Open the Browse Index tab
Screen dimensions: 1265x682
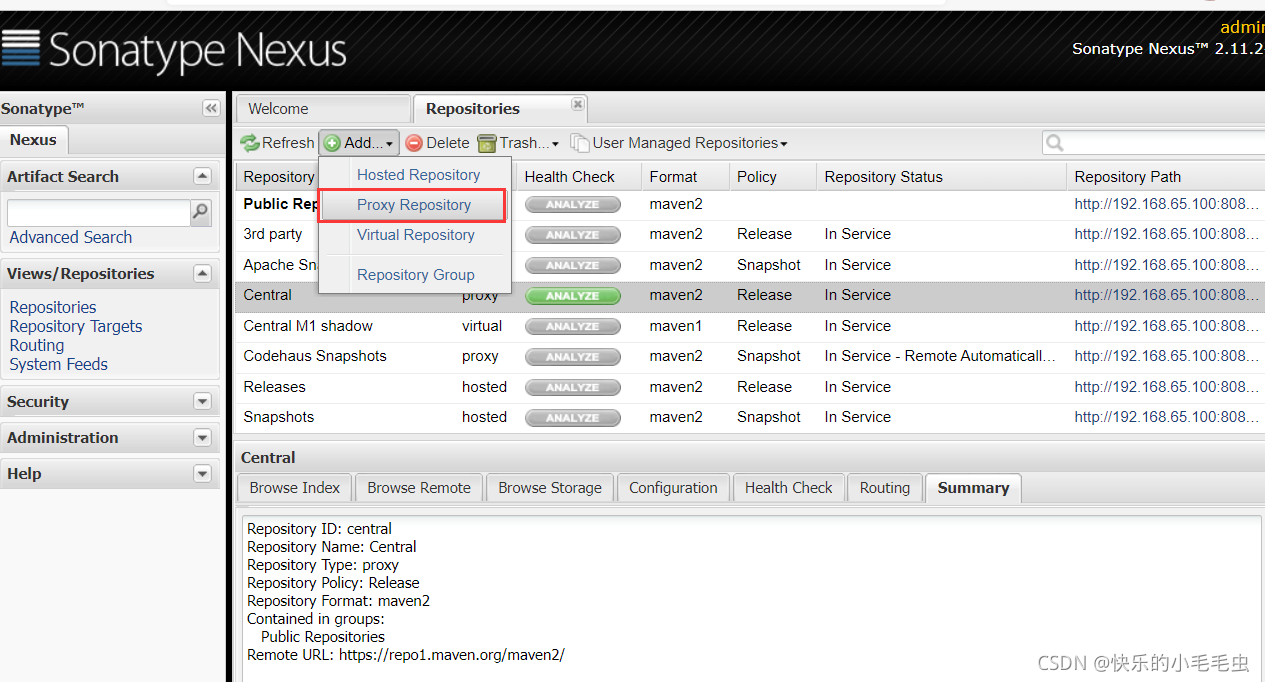coord(295,488)
